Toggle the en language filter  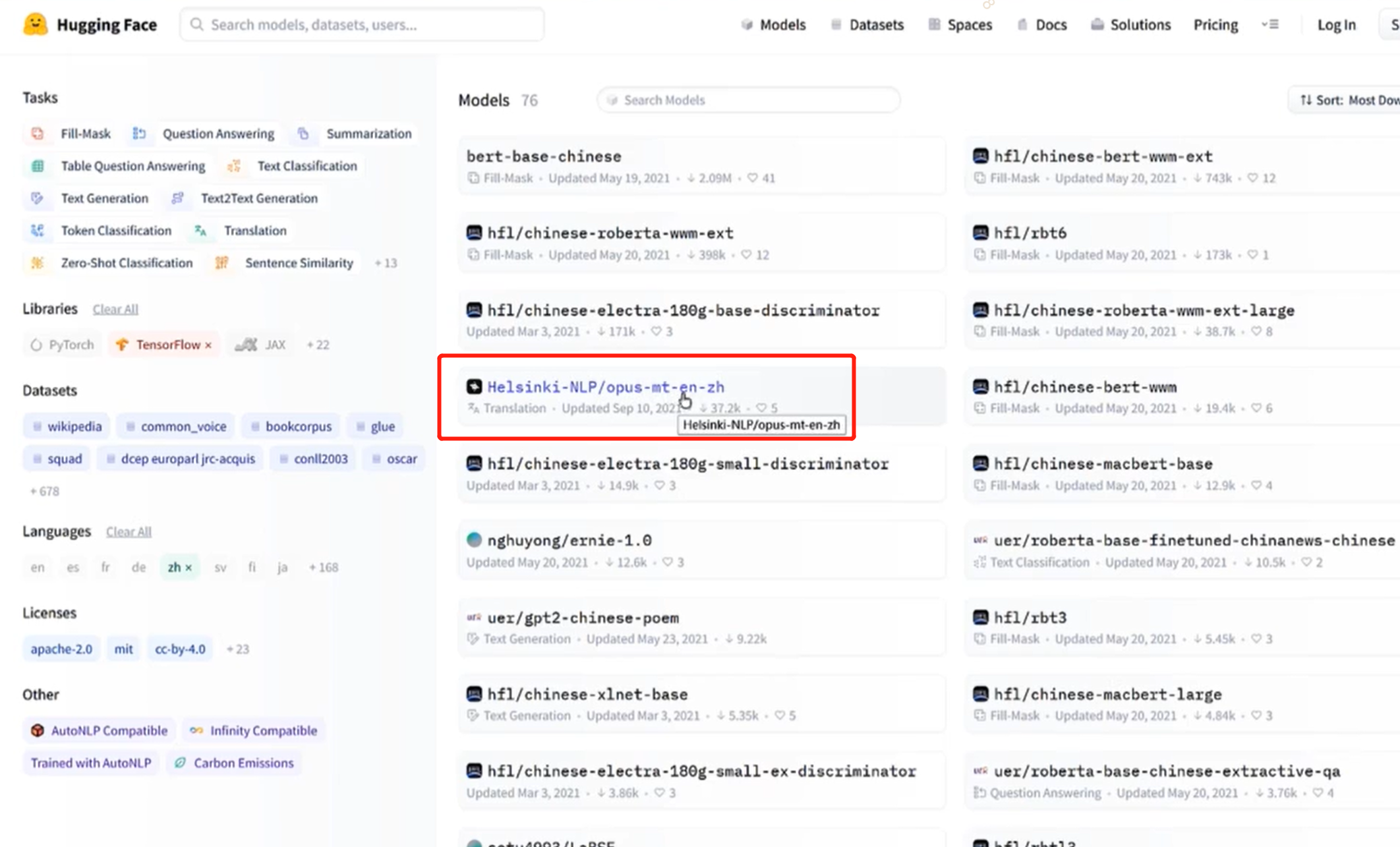pos(38,568)
